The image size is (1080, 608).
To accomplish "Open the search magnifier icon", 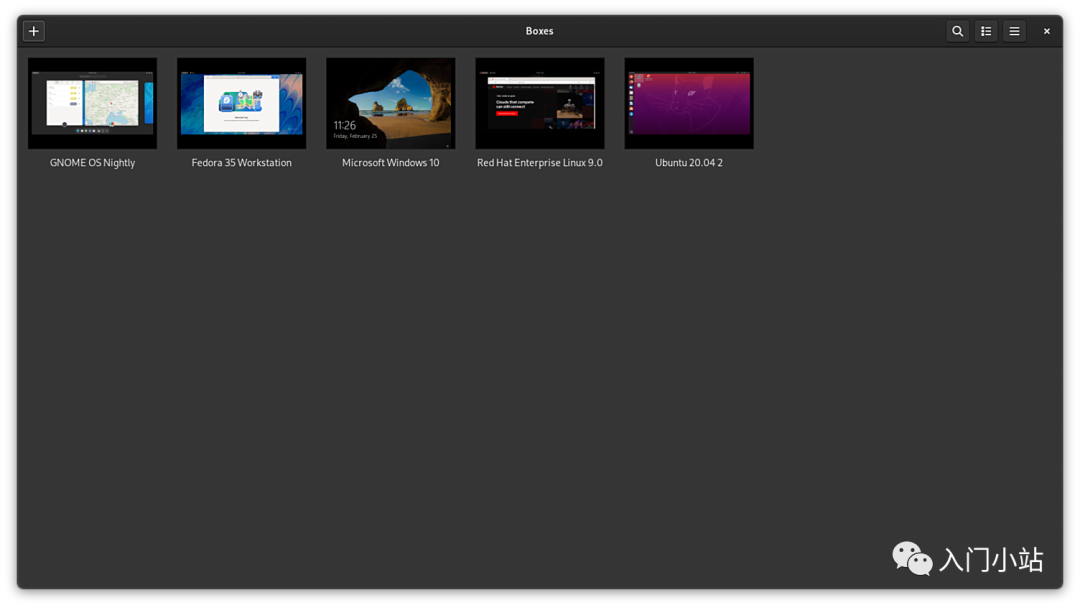I will (957, 31).
